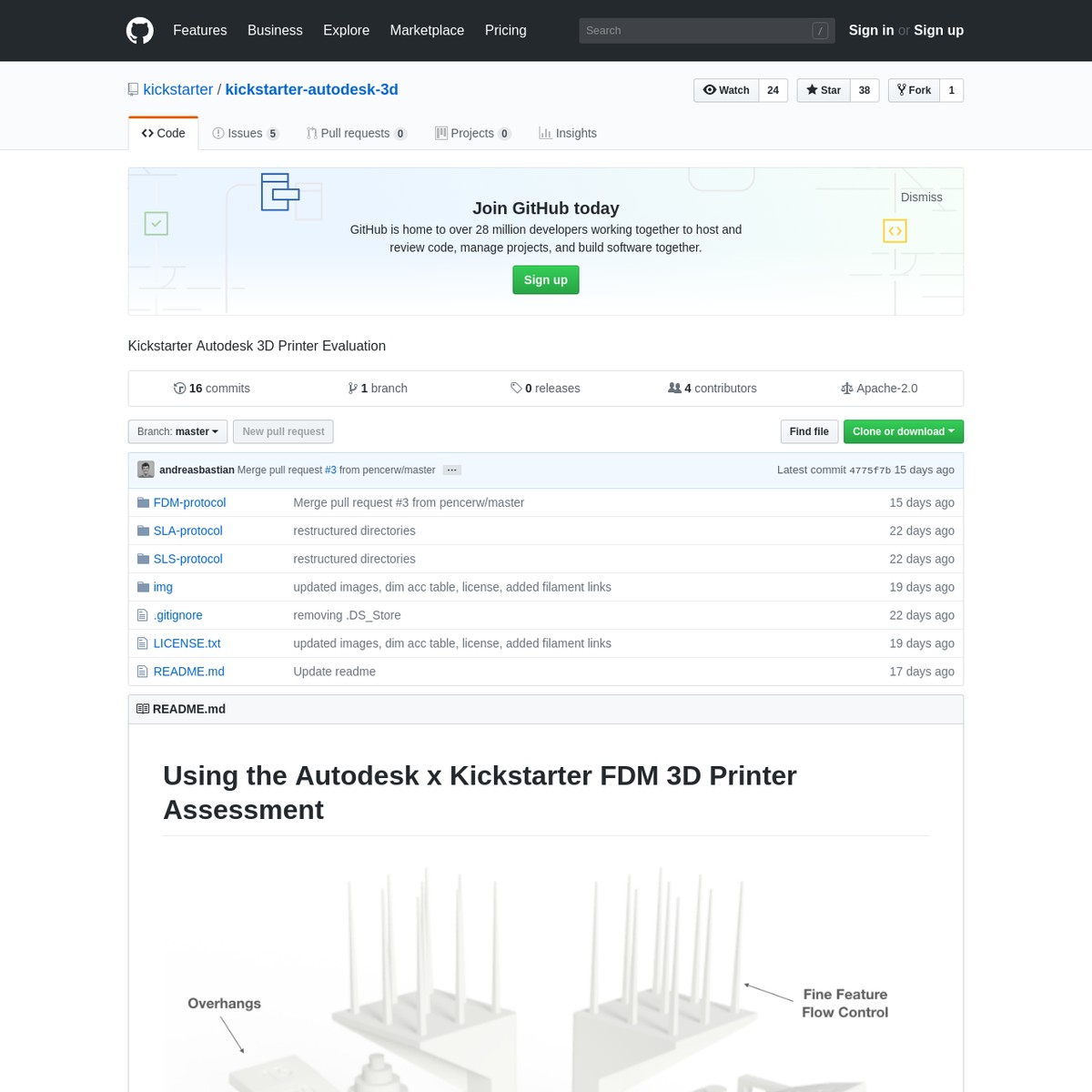
Task: Open the fork count 1
Action: point(951,90)
